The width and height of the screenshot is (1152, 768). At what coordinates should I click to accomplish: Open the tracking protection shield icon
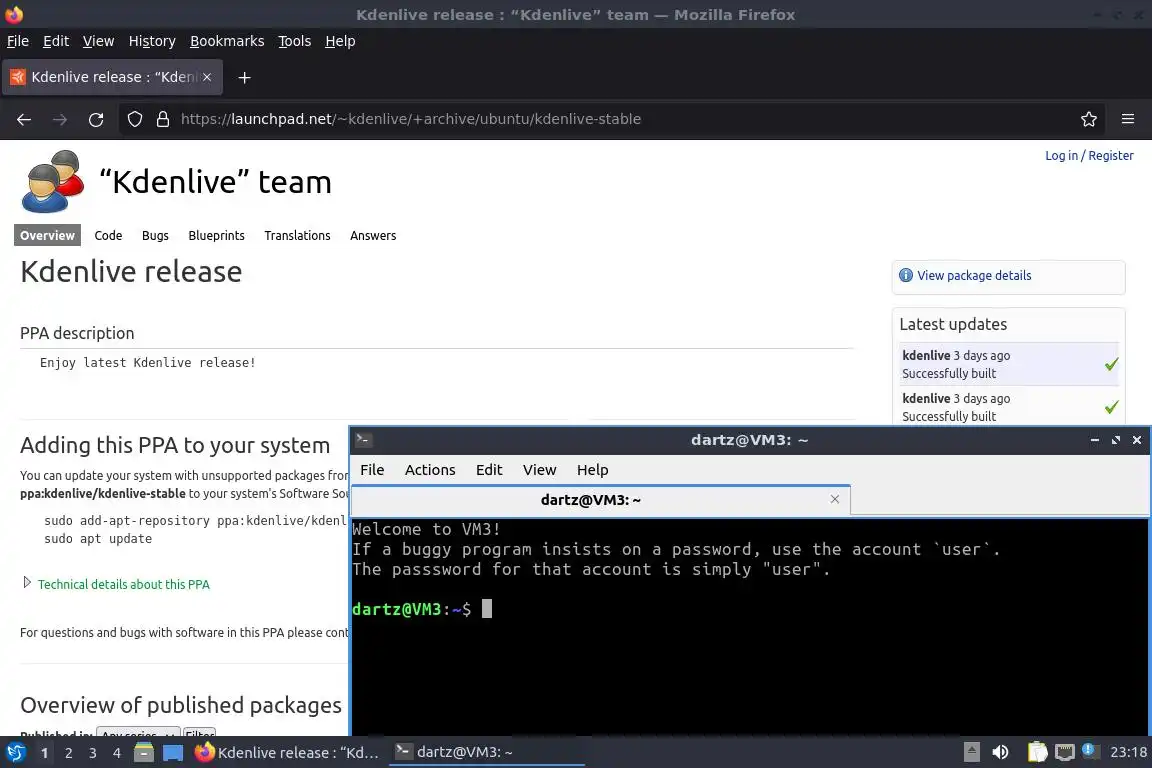coord(134,119)
